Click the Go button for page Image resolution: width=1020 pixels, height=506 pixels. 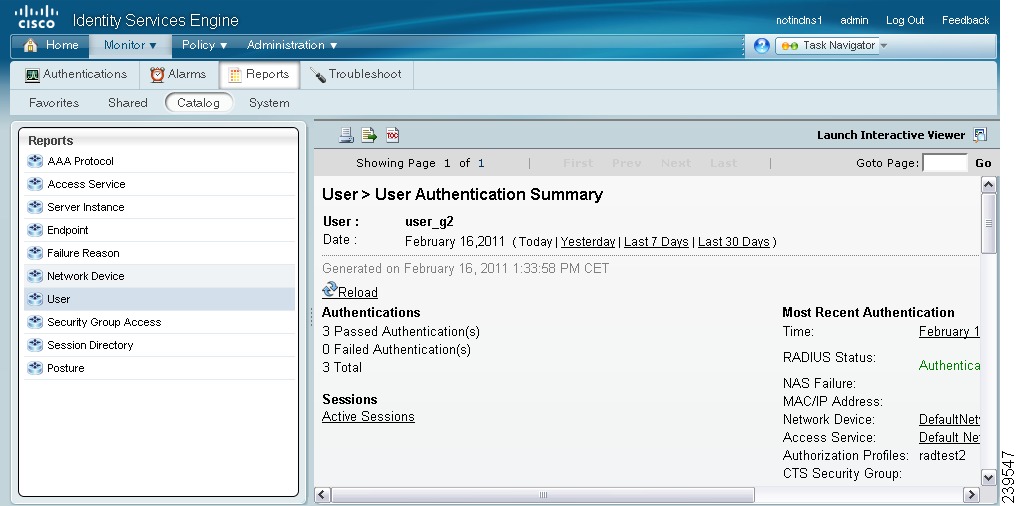[983, 163]
